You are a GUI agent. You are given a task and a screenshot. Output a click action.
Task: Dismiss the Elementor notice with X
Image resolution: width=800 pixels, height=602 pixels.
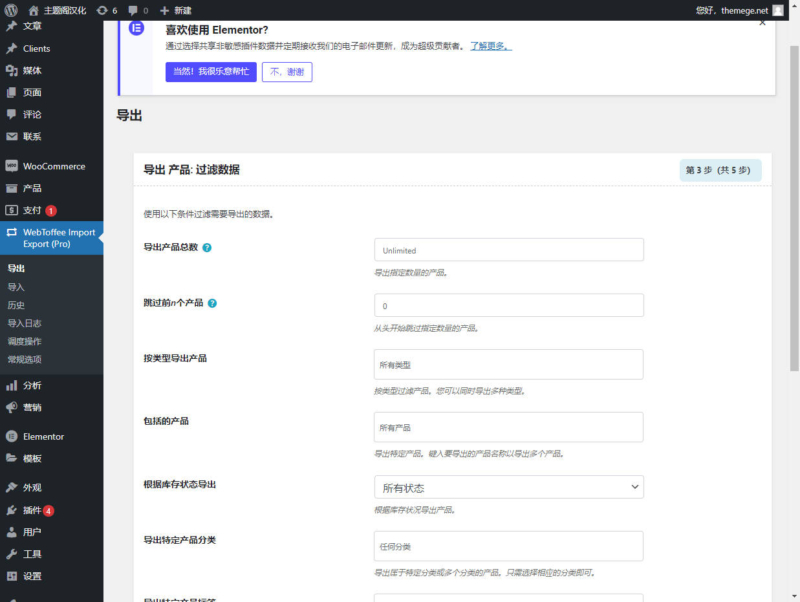(x=762, y=23)
